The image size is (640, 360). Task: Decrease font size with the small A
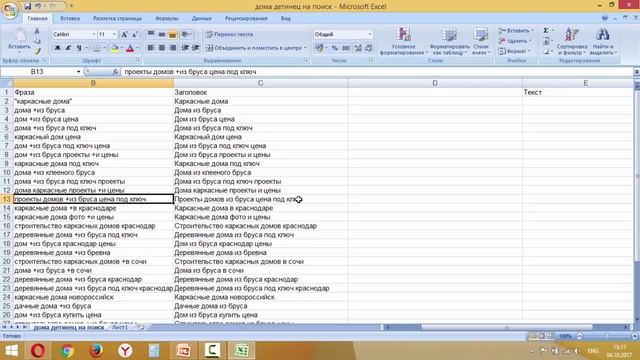tap(134, 34)
